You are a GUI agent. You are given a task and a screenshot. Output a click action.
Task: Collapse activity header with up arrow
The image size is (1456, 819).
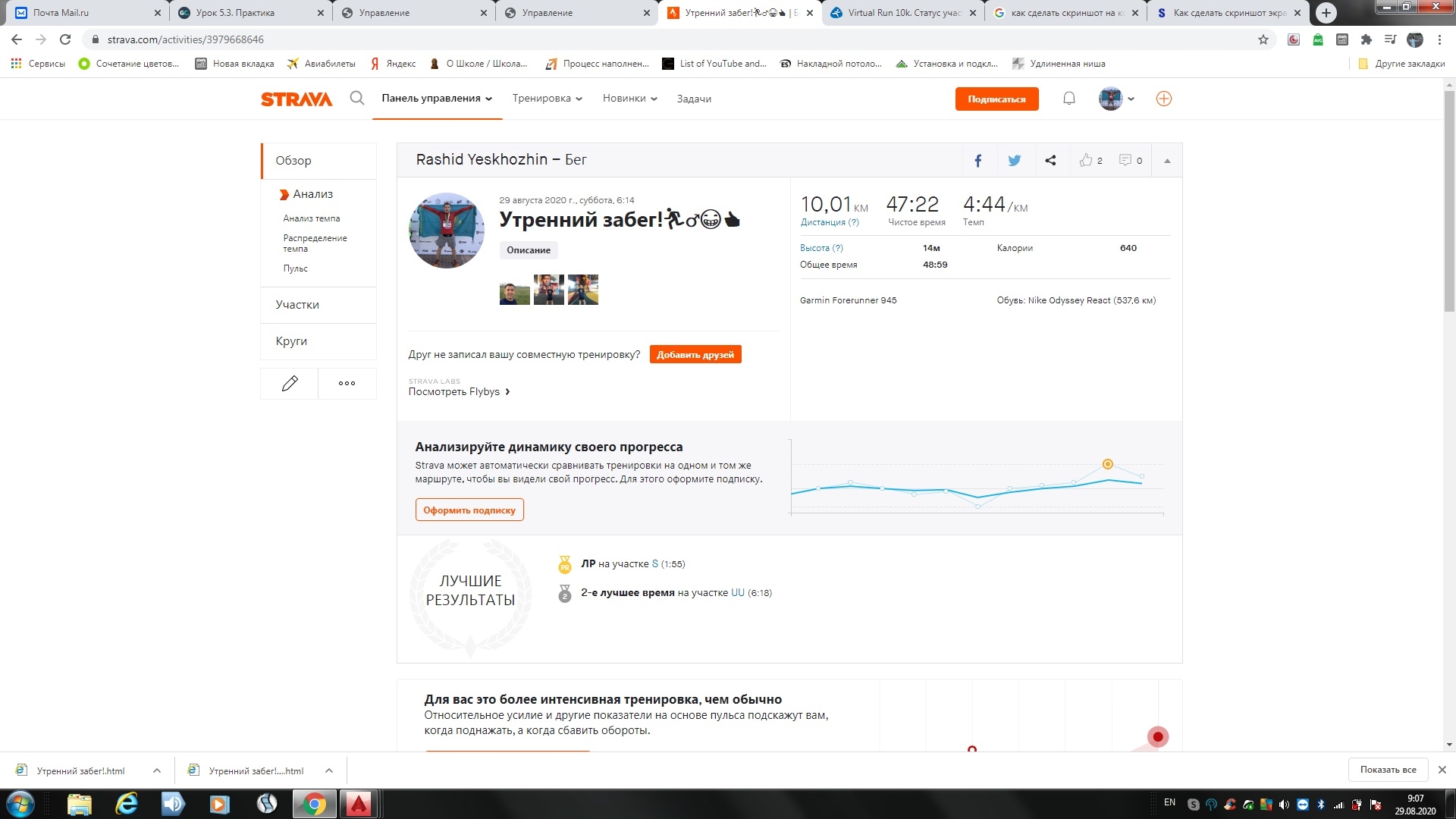tap(1167, 161)
